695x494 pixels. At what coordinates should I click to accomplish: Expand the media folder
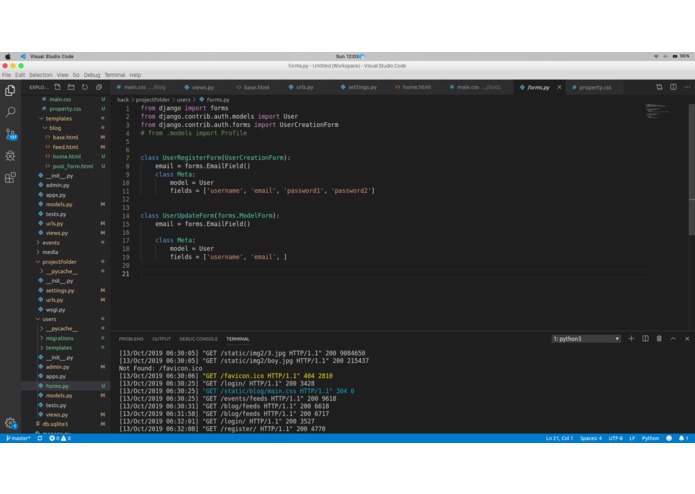point(50,252)
